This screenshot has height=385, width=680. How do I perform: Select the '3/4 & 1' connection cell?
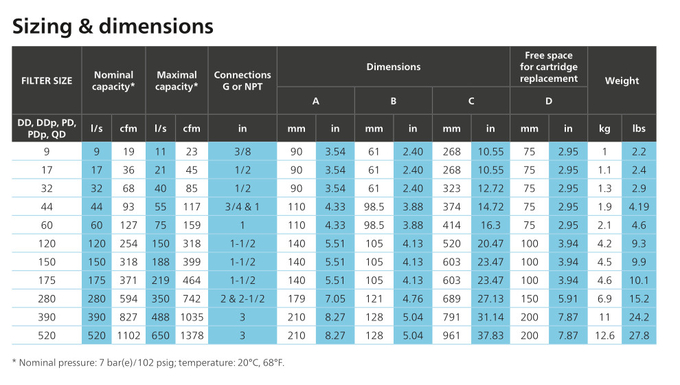pos(242,207)
